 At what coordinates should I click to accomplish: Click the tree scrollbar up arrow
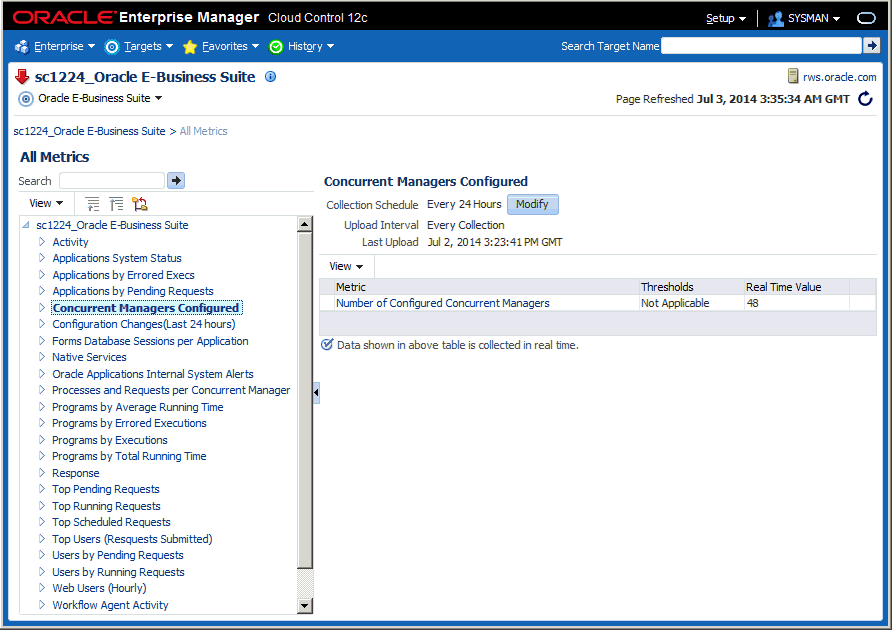305,224
